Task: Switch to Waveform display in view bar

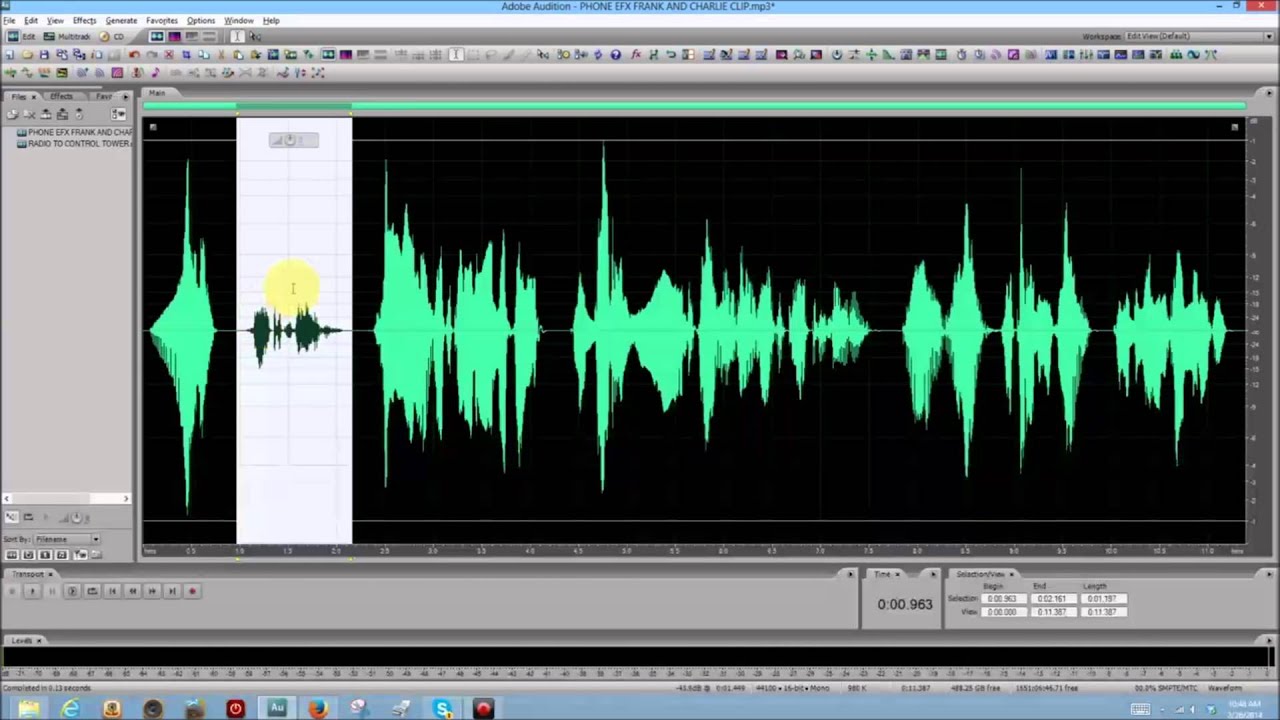Action: click(x=157, y=36)
